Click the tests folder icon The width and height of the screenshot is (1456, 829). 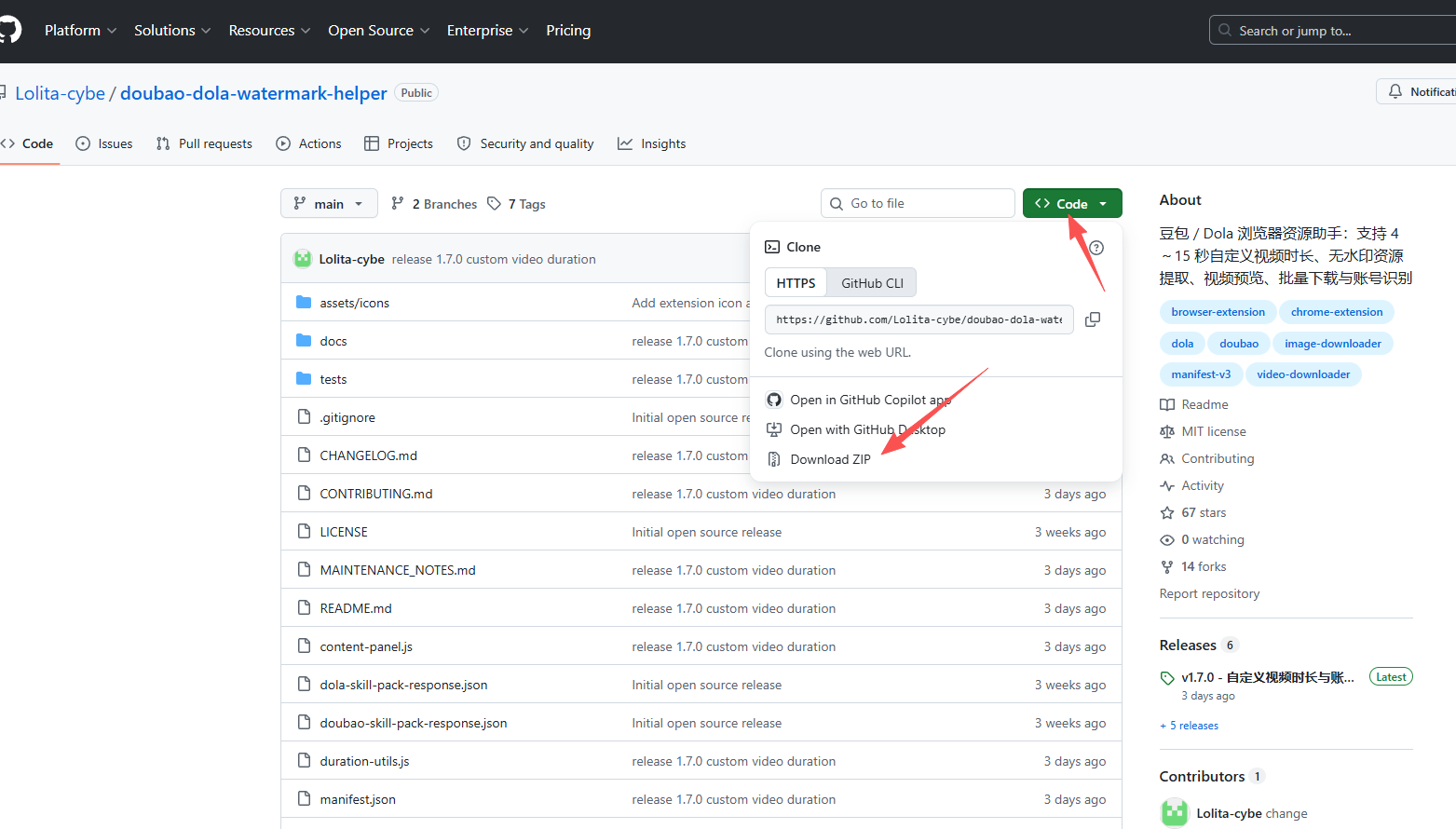pyautogui.click(x=304, y=379)
